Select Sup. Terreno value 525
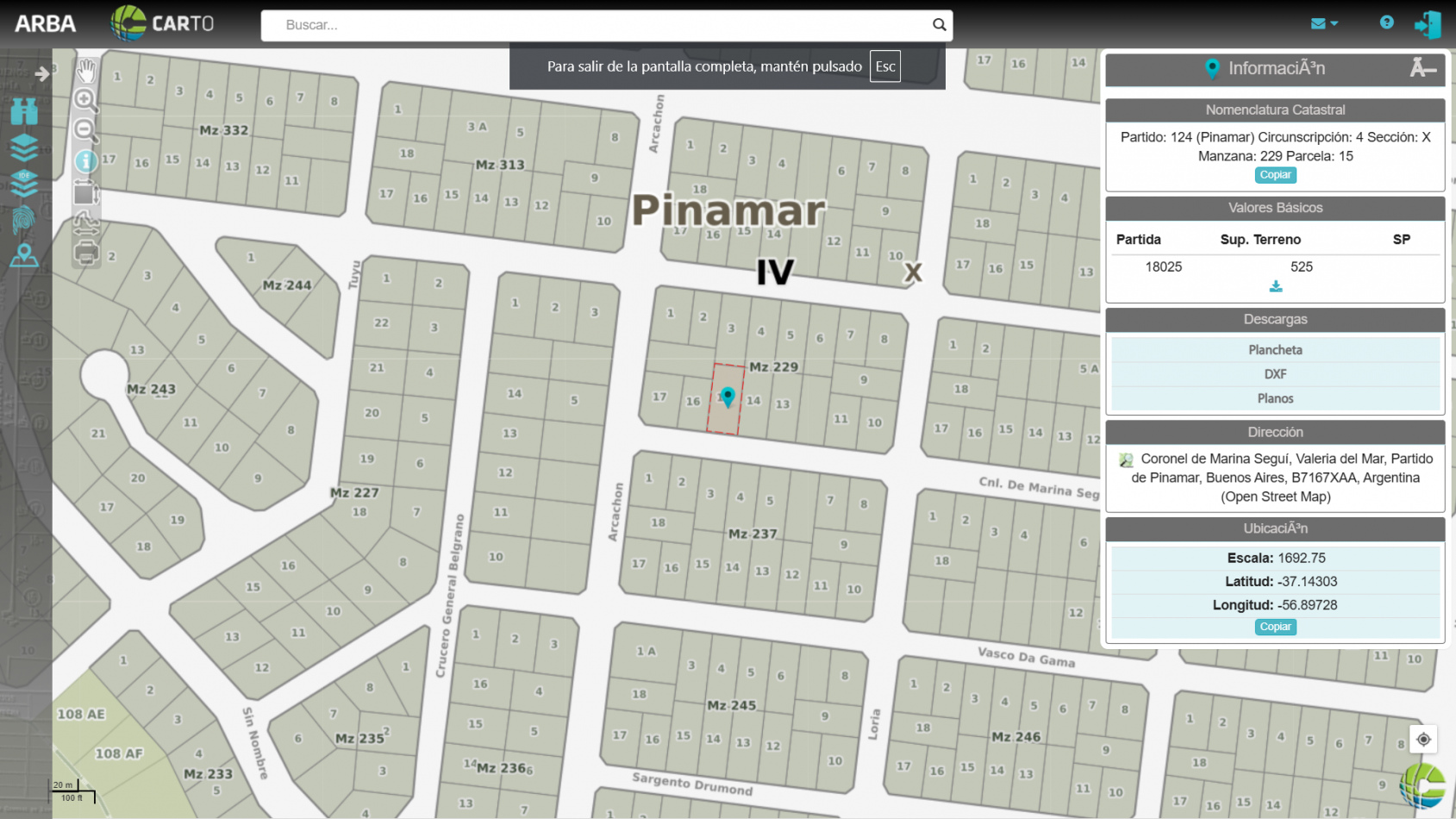The image size is (1456, 819). tap(1301, 267)
